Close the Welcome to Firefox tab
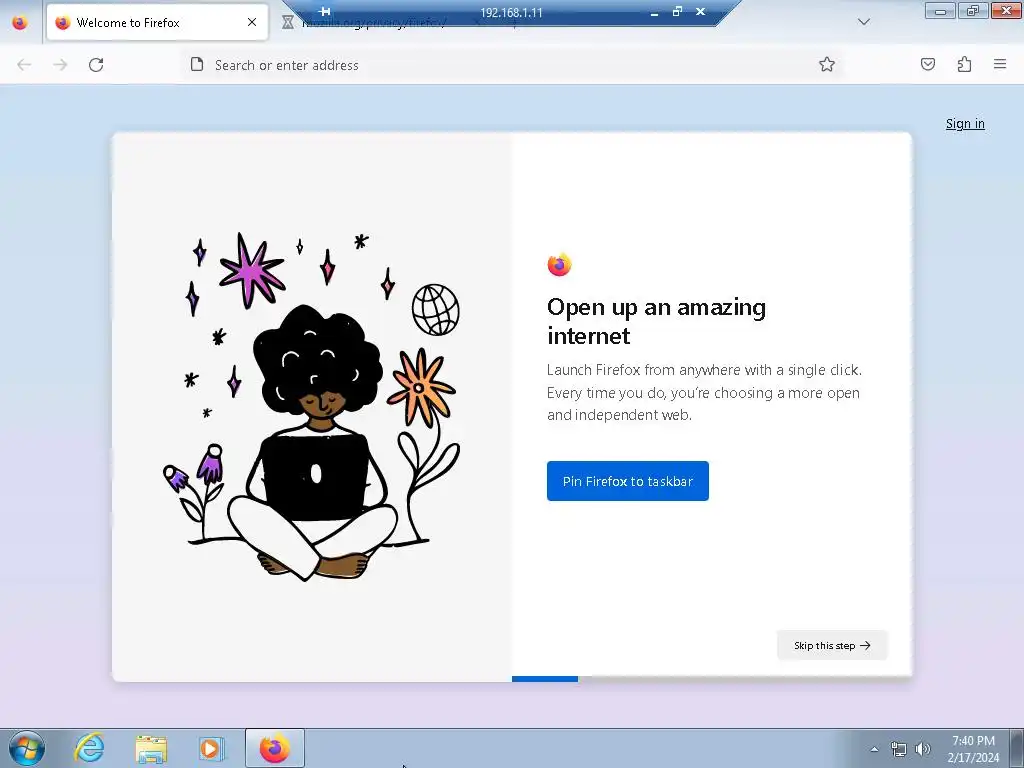Viewport: 1024px width, 768px height. coord(252,22)
